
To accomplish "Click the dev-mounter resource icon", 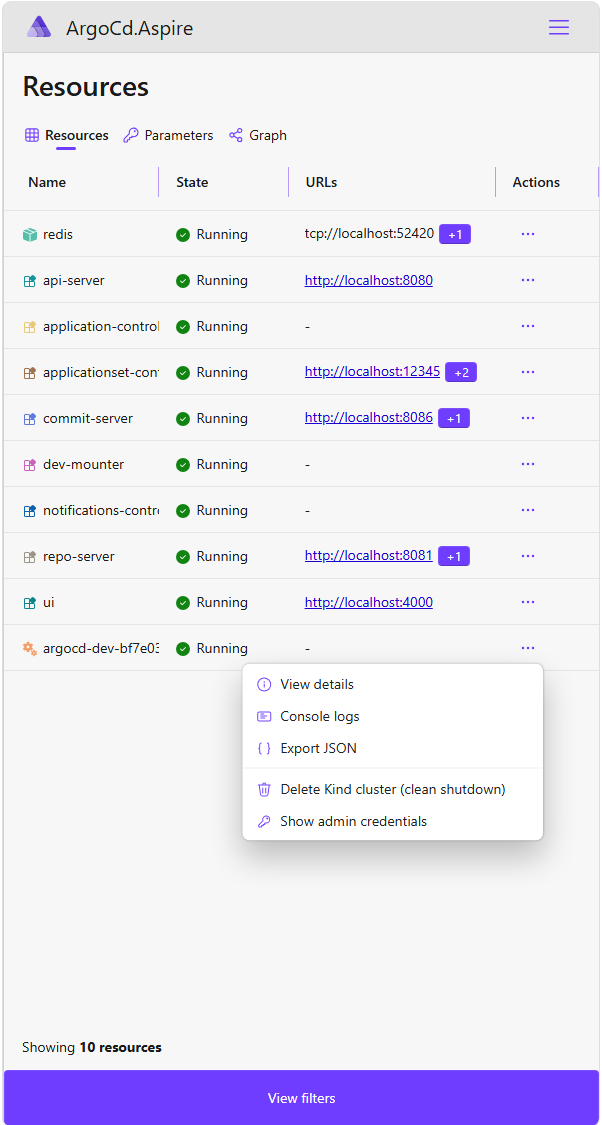I will click(29, 464).
